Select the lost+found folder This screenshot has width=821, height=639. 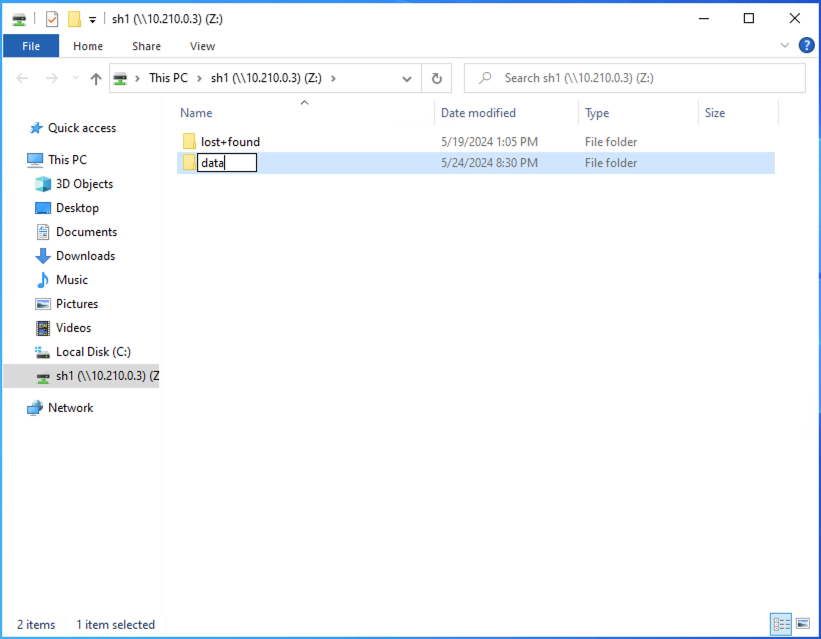coord(230,141)
